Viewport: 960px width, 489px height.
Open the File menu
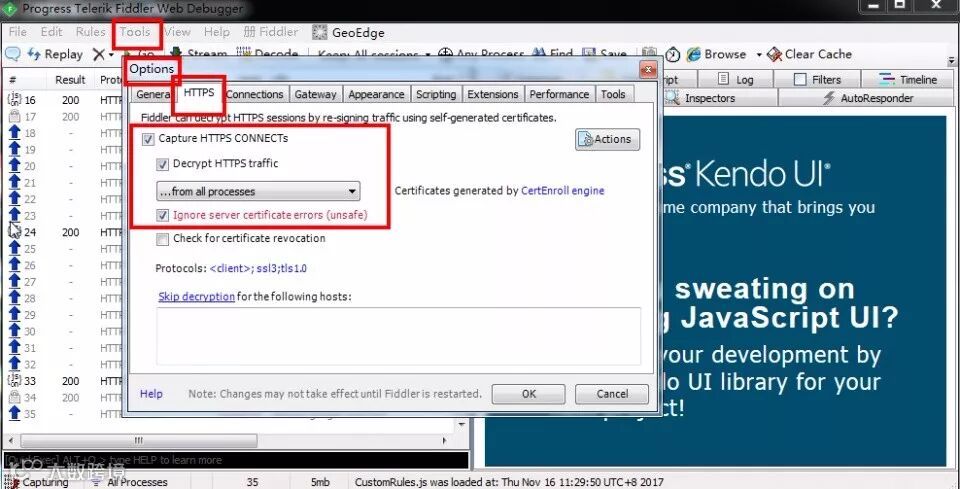18,32
